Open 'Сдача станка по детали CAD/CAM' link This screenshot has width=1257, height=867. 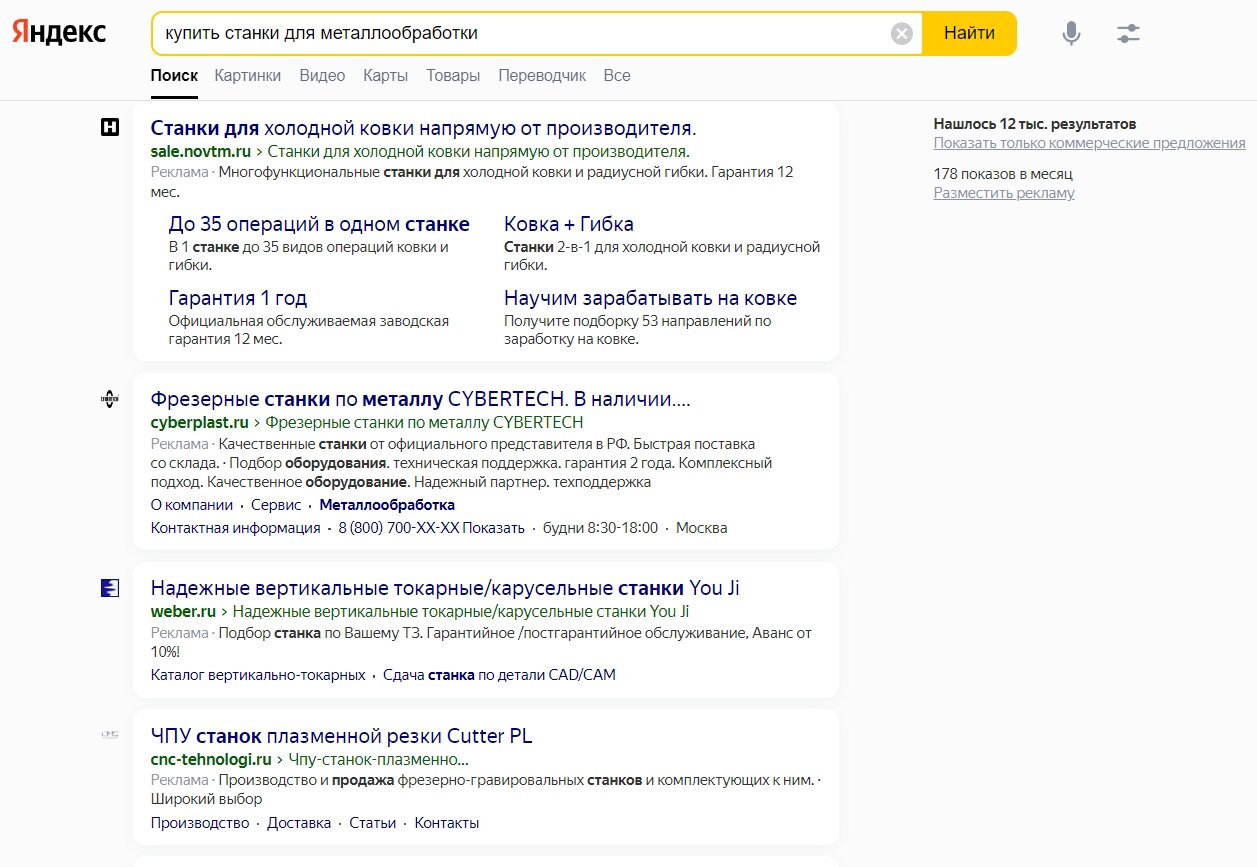click(499, 675)
